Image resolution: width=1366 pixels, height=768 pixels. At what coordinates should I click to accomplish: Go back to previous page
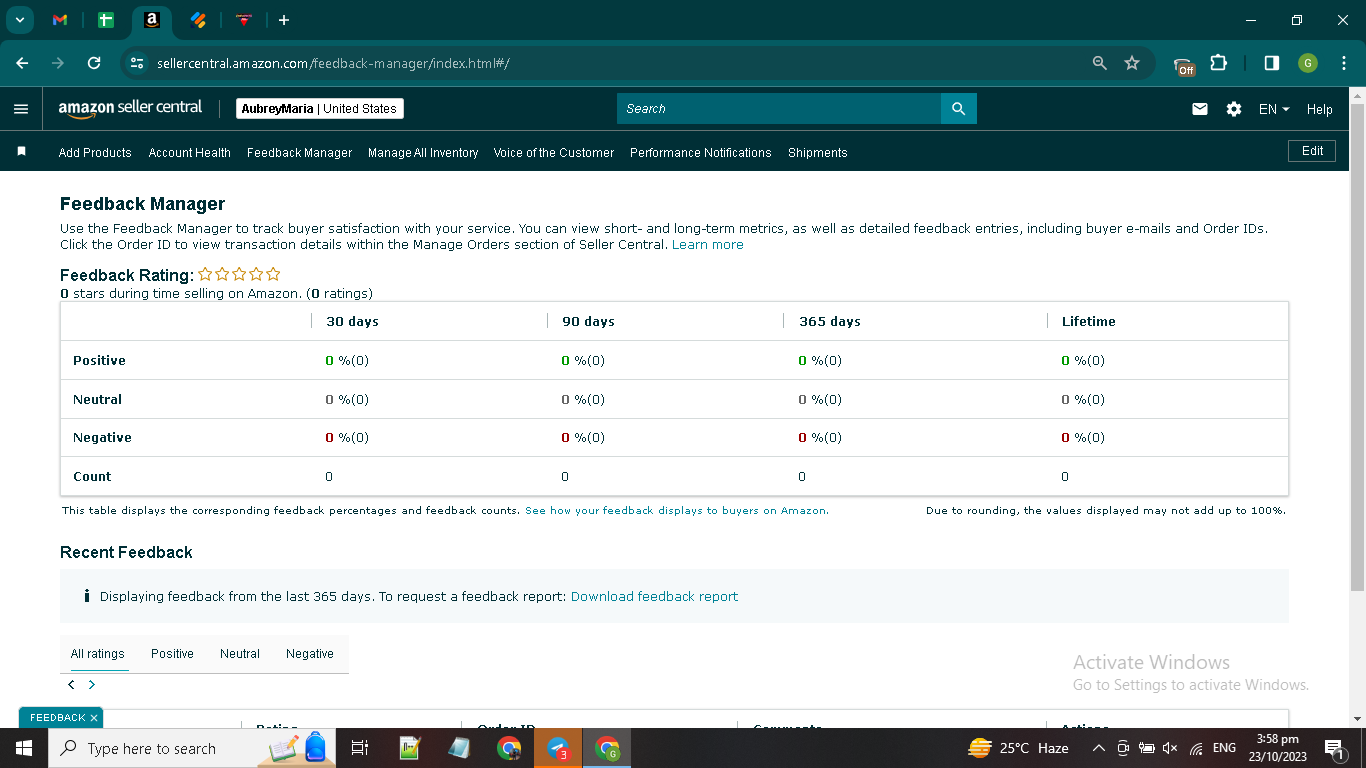[x=22, y=63]
